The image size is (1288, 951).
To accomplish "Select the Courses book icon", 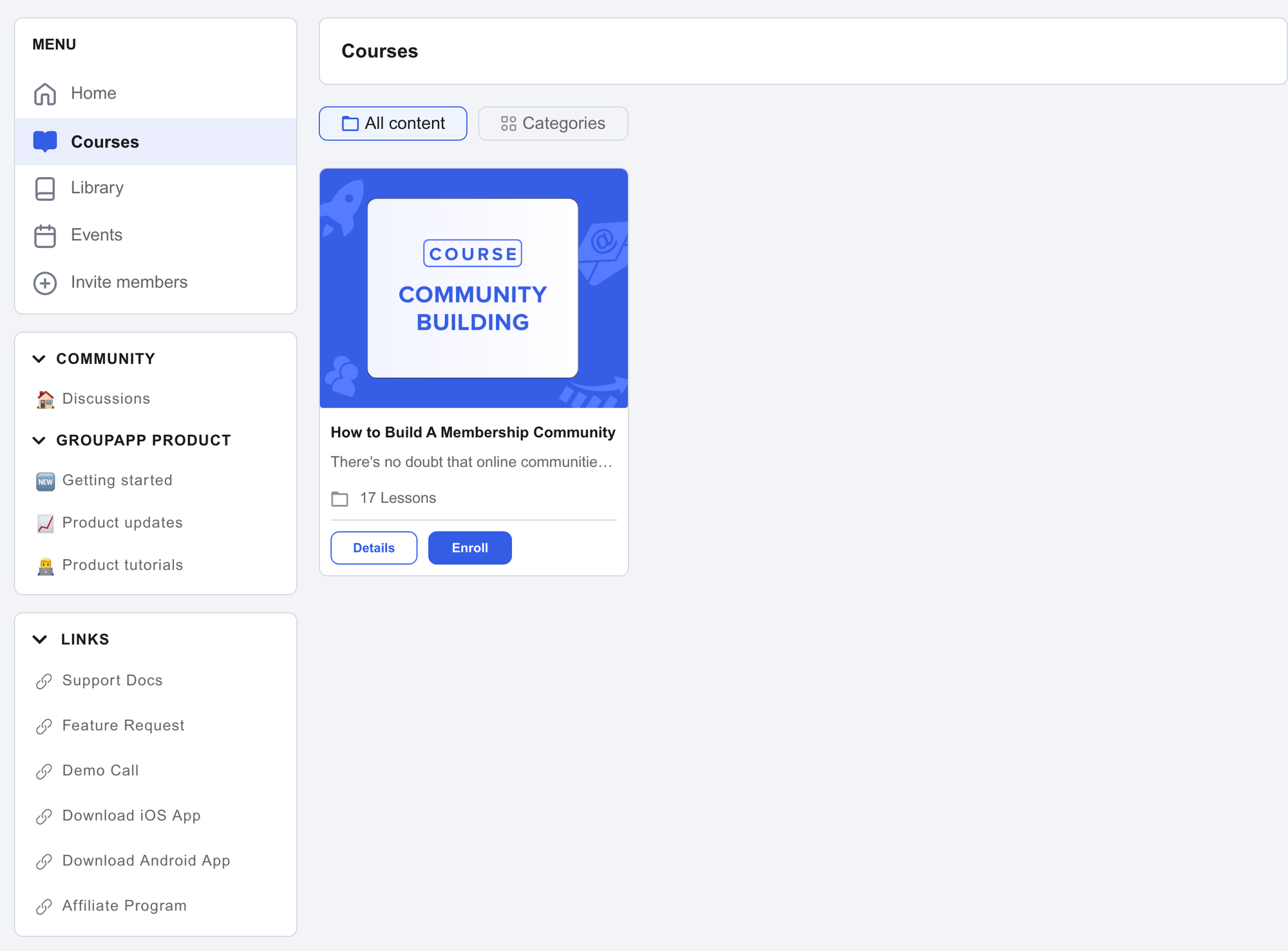I will [44, 142].
